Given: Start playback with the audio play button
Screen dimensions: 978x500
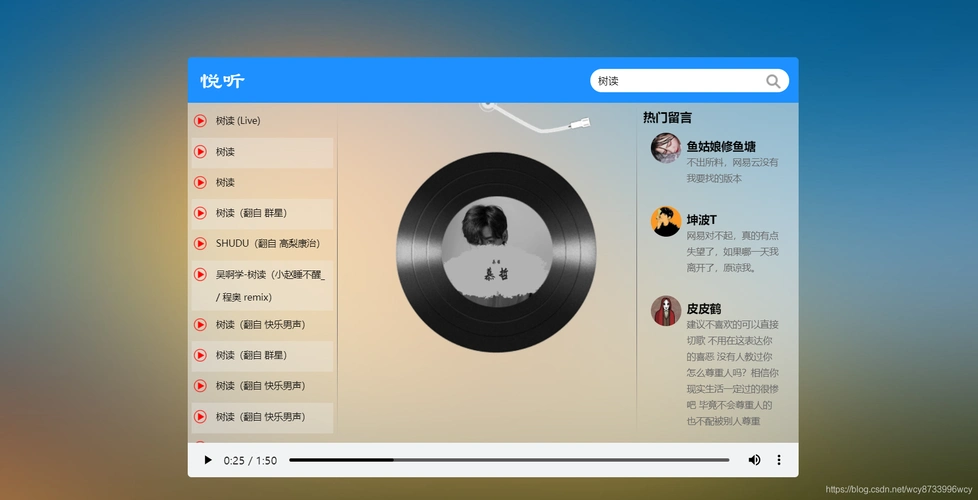Looking at the screenshot, I should pos(208,460).
